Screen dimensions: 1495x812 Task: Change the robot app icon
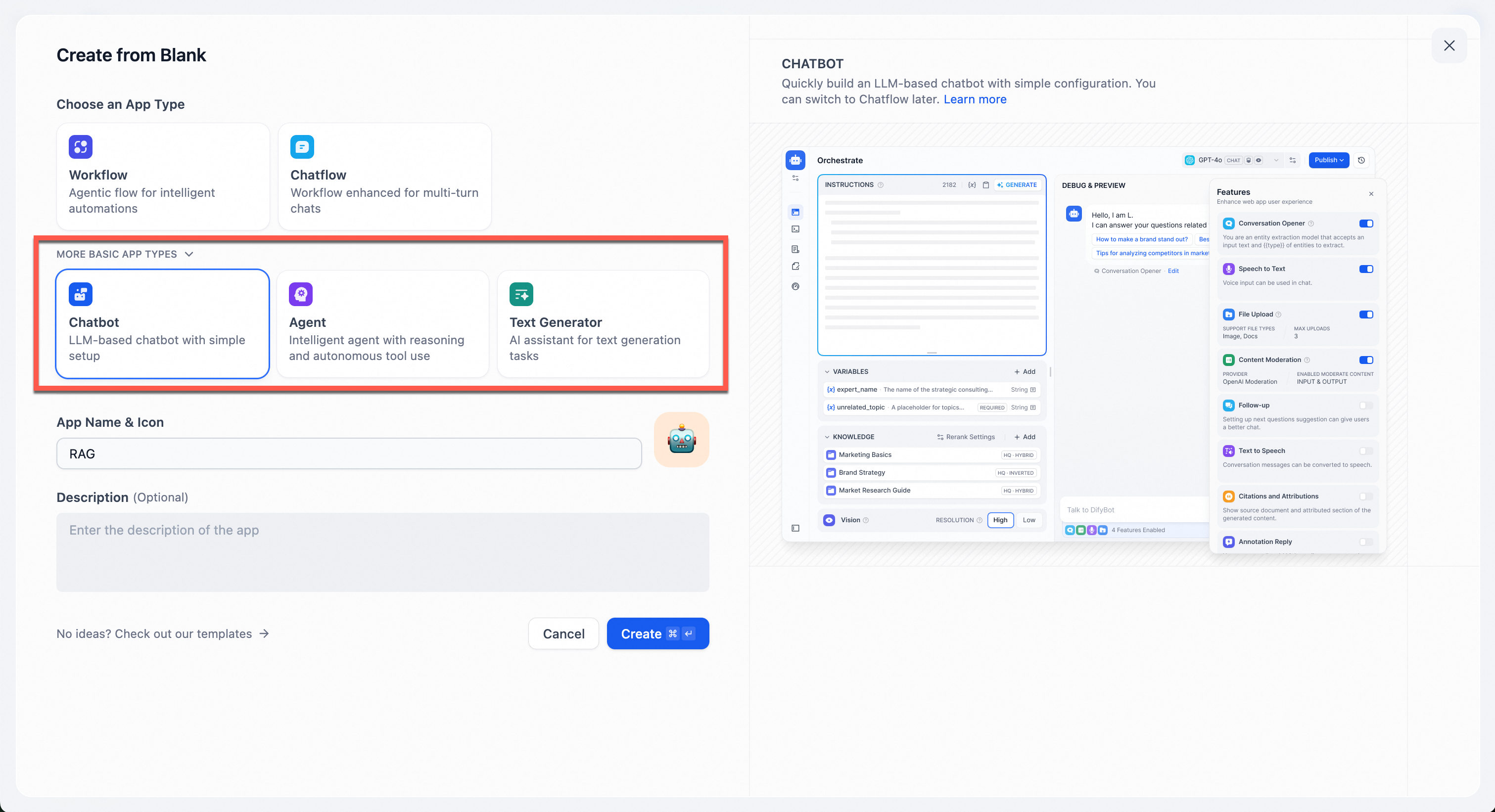[x=681, y=440]
